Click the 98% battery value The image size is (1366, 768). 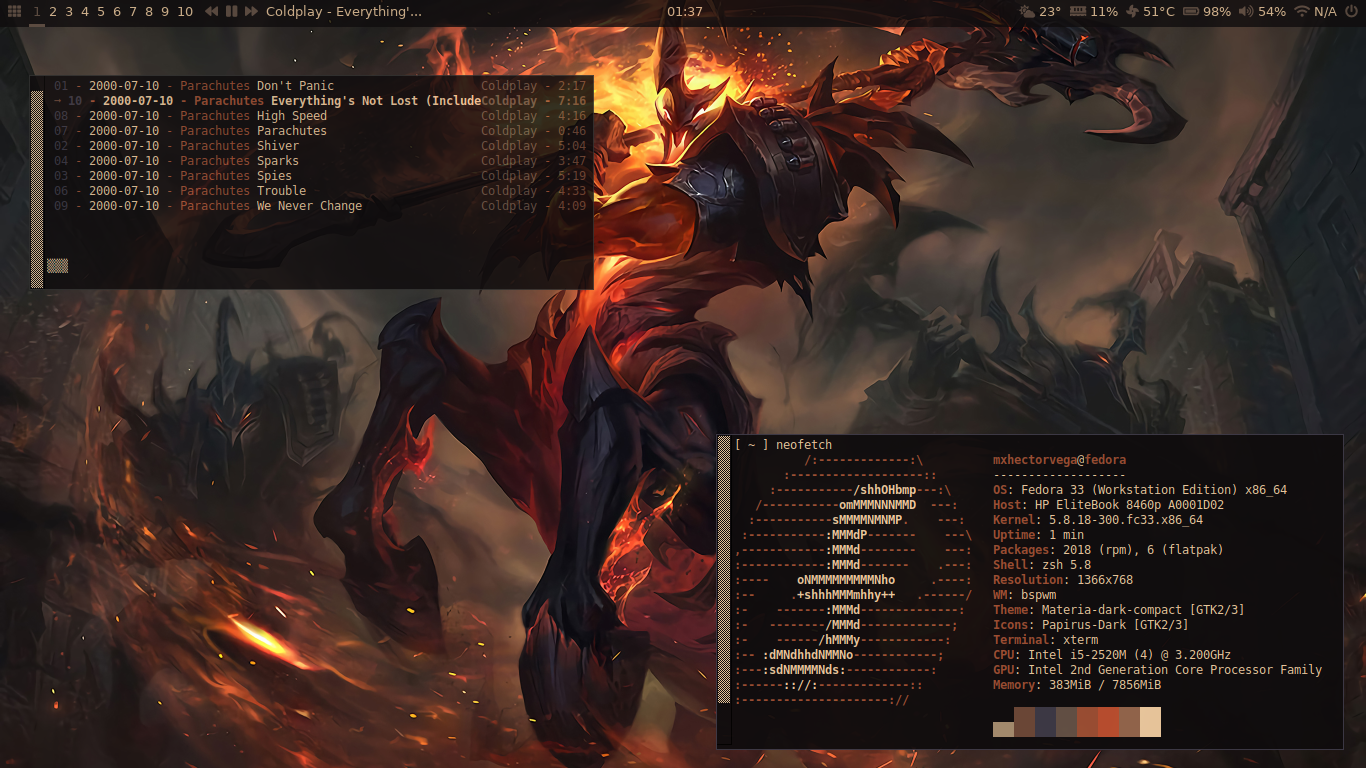pos(1217,12)
